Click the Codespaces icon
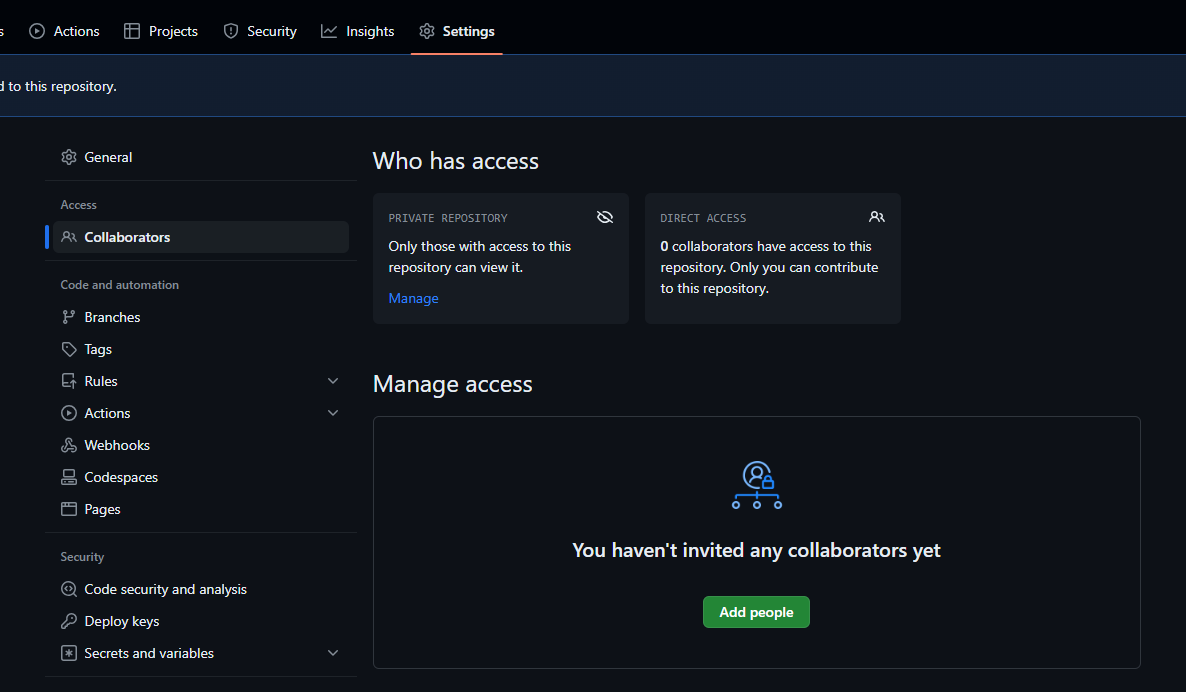1186x692 pixels. pyautogui.click(x=69, y=477)
